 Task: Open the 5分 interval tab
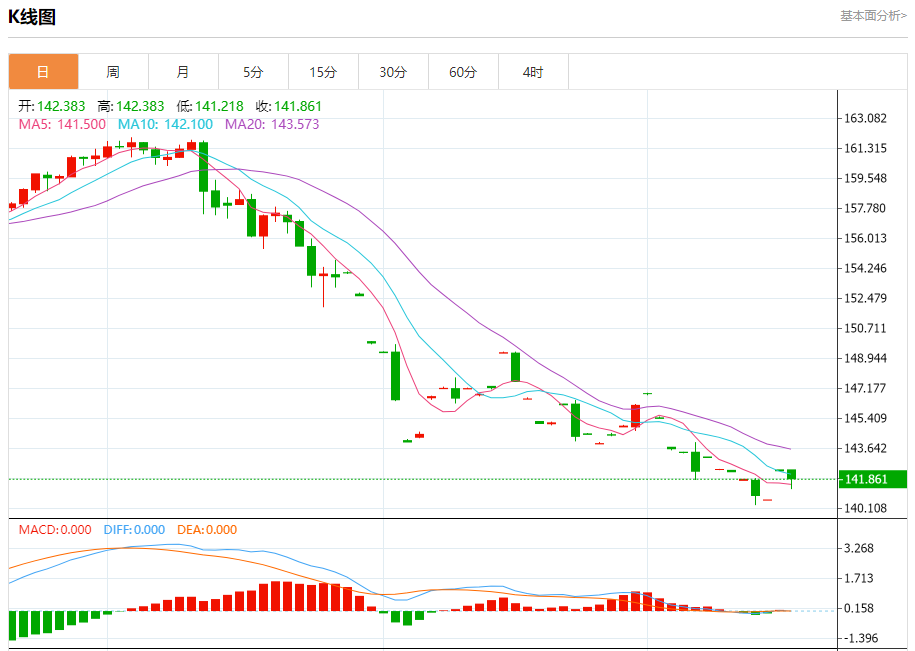click(x=253, y=72)
